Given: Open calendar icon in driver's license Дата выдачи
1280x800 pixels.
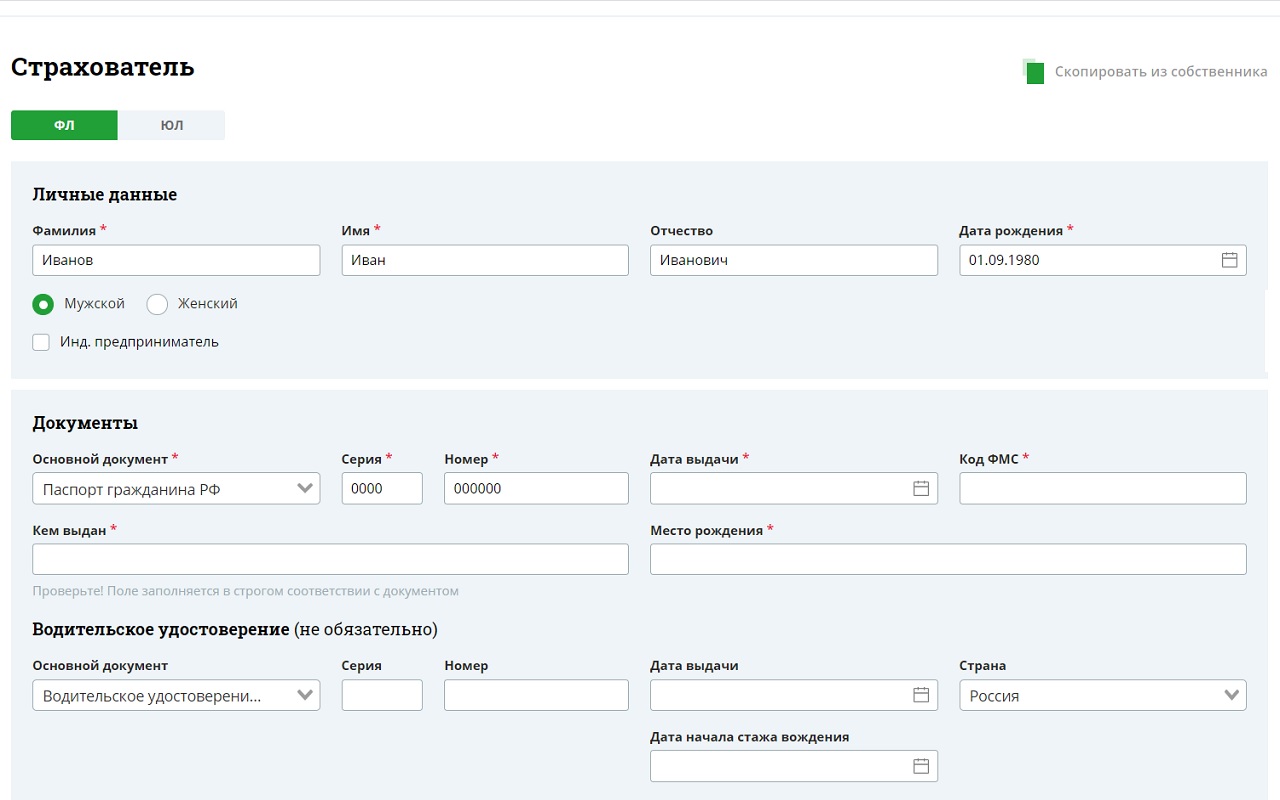Looking at the screenshot, I should click(921, 695).
